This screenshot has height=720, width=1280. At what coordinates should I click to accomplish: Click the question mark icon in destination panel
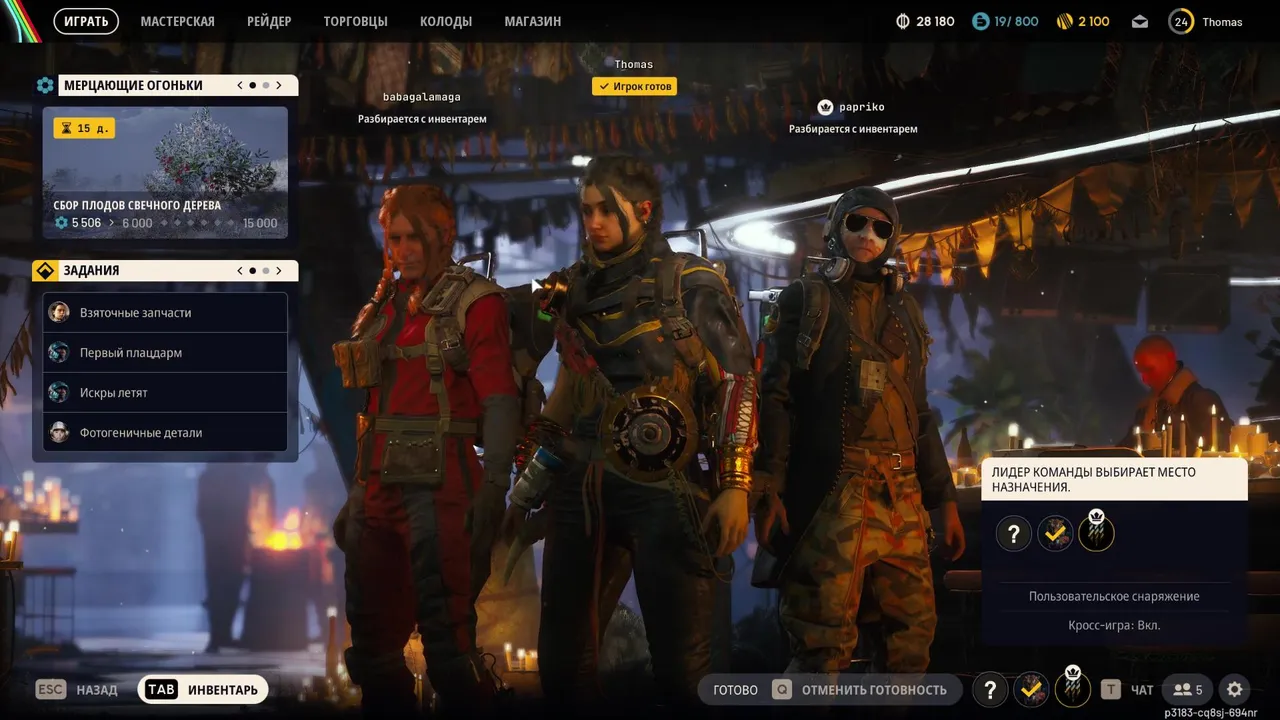click(x=1013, y=534)
